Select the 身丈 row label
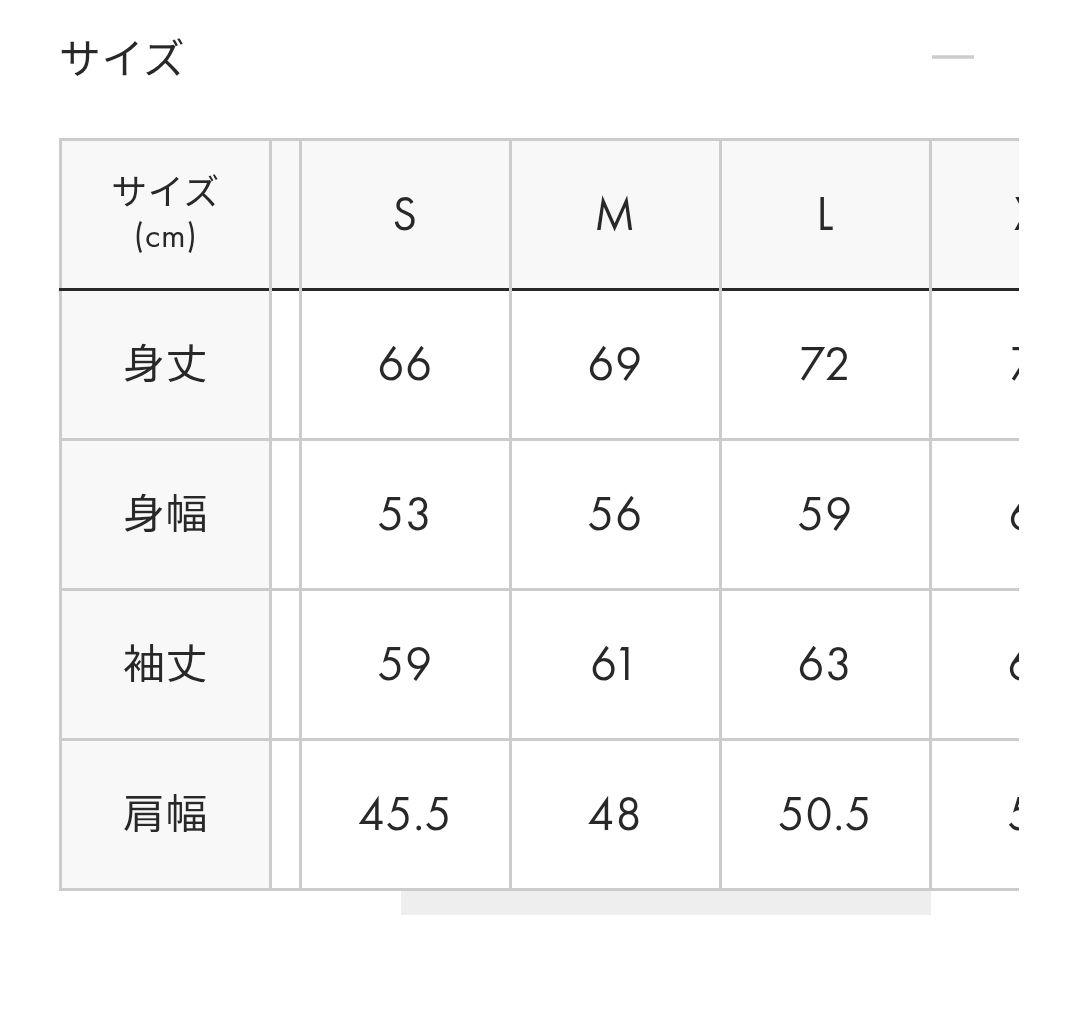The width and height of the screenshot is (1079, 1023). click(x=165, y=364)
